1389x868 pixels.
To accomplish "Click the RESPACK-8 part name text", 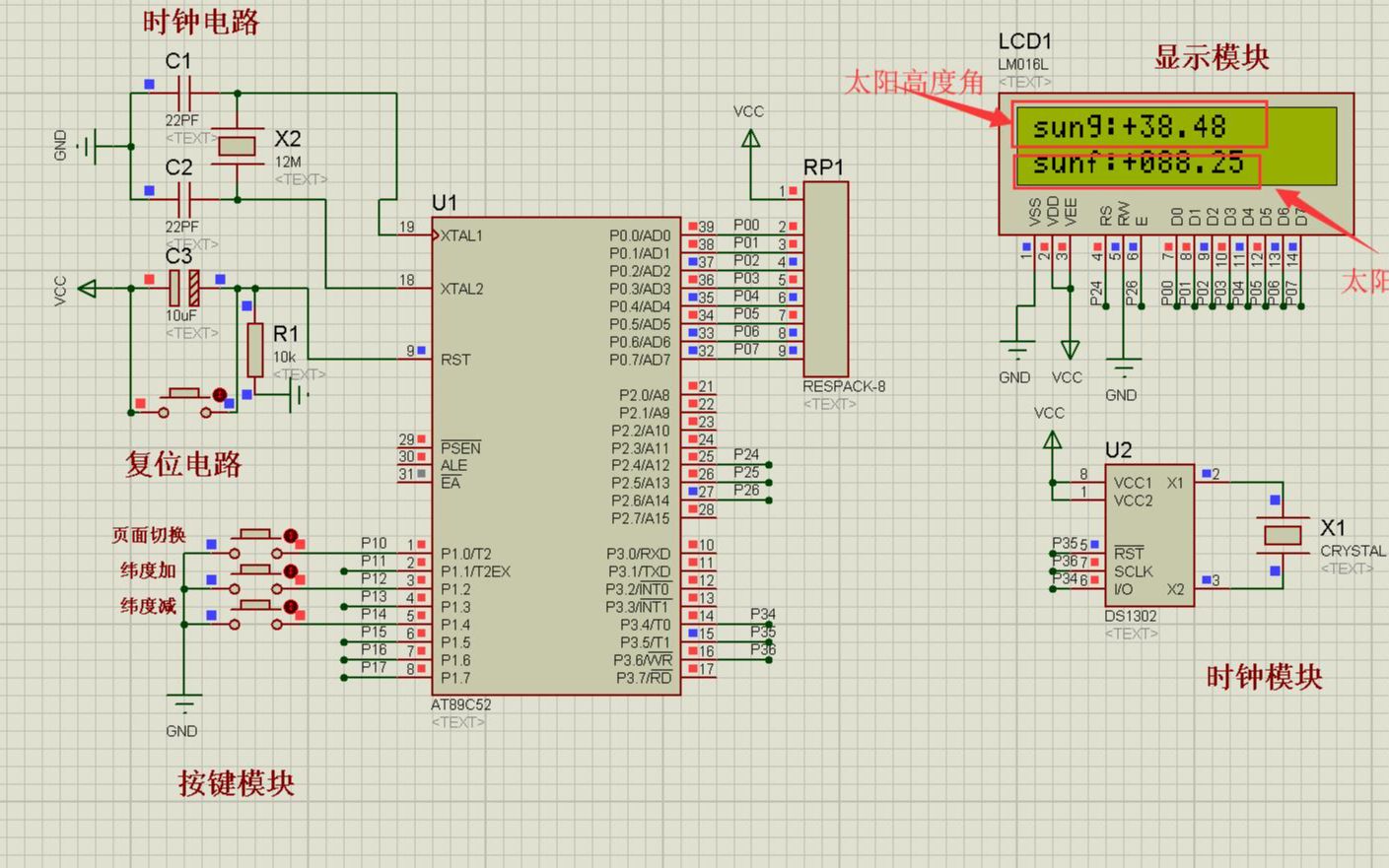I will (844, 386).
